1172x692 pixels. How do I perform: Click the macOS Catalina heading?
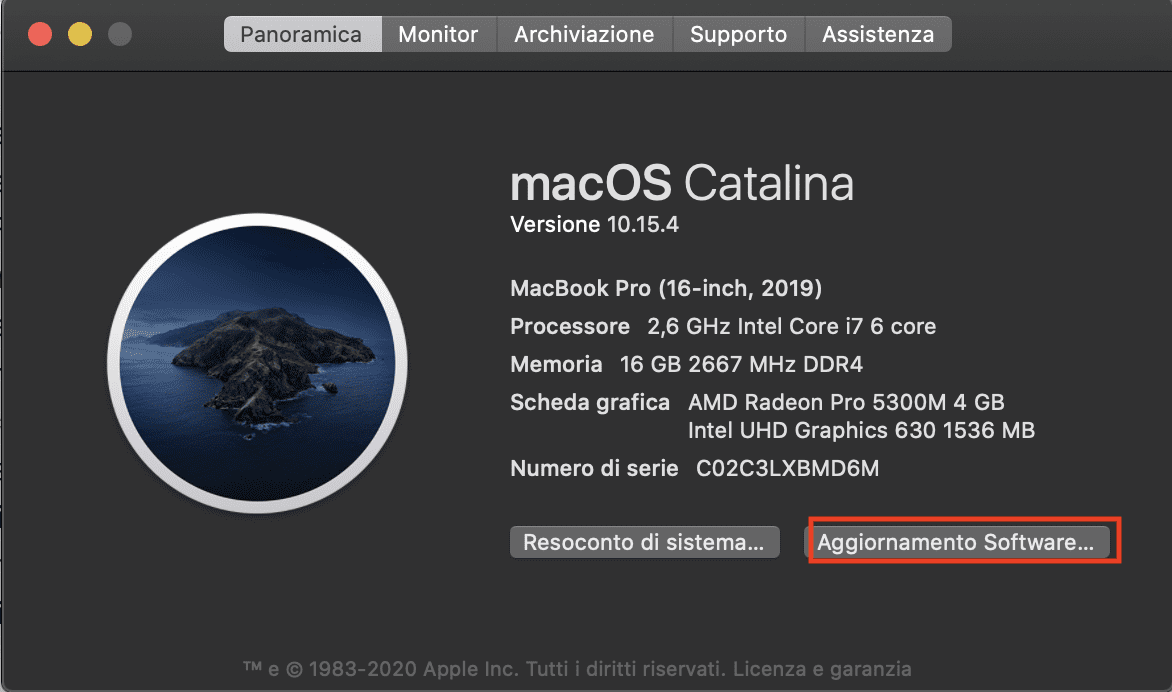(x=682, y=183)
